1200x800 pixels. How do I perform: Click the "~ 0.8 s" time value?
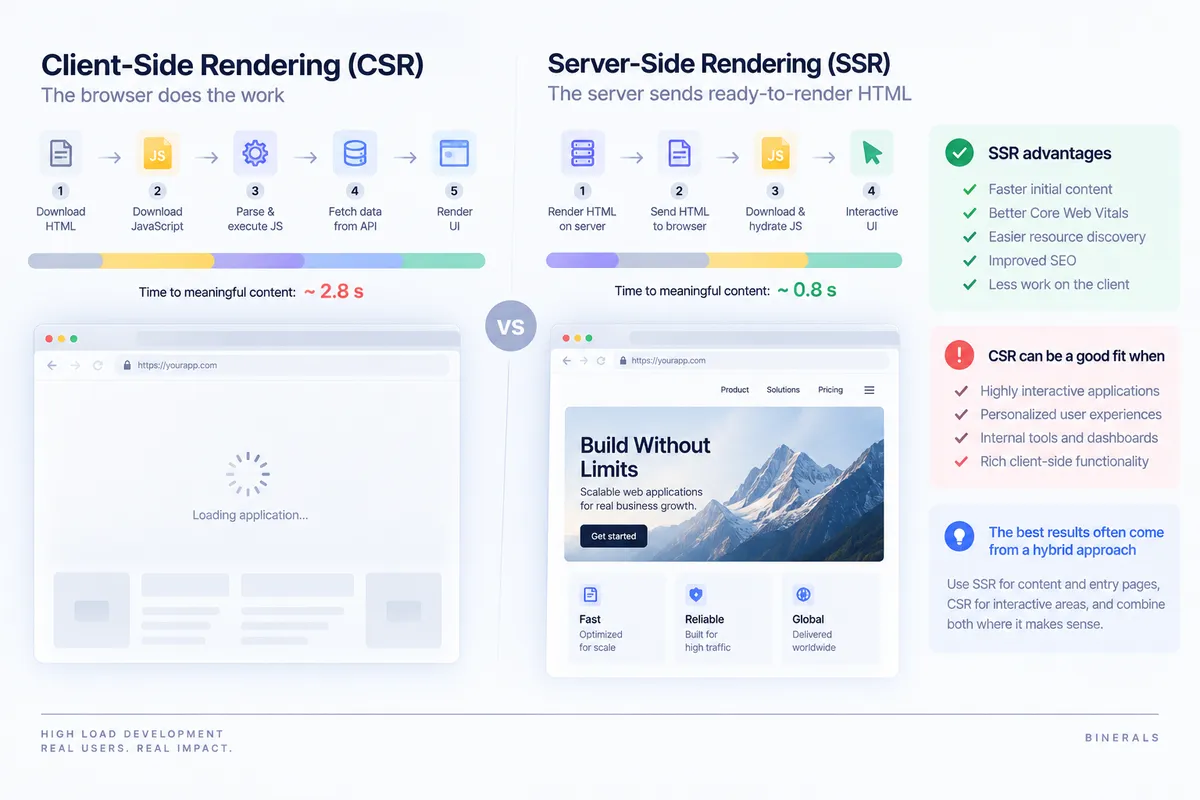coord(806,291)
